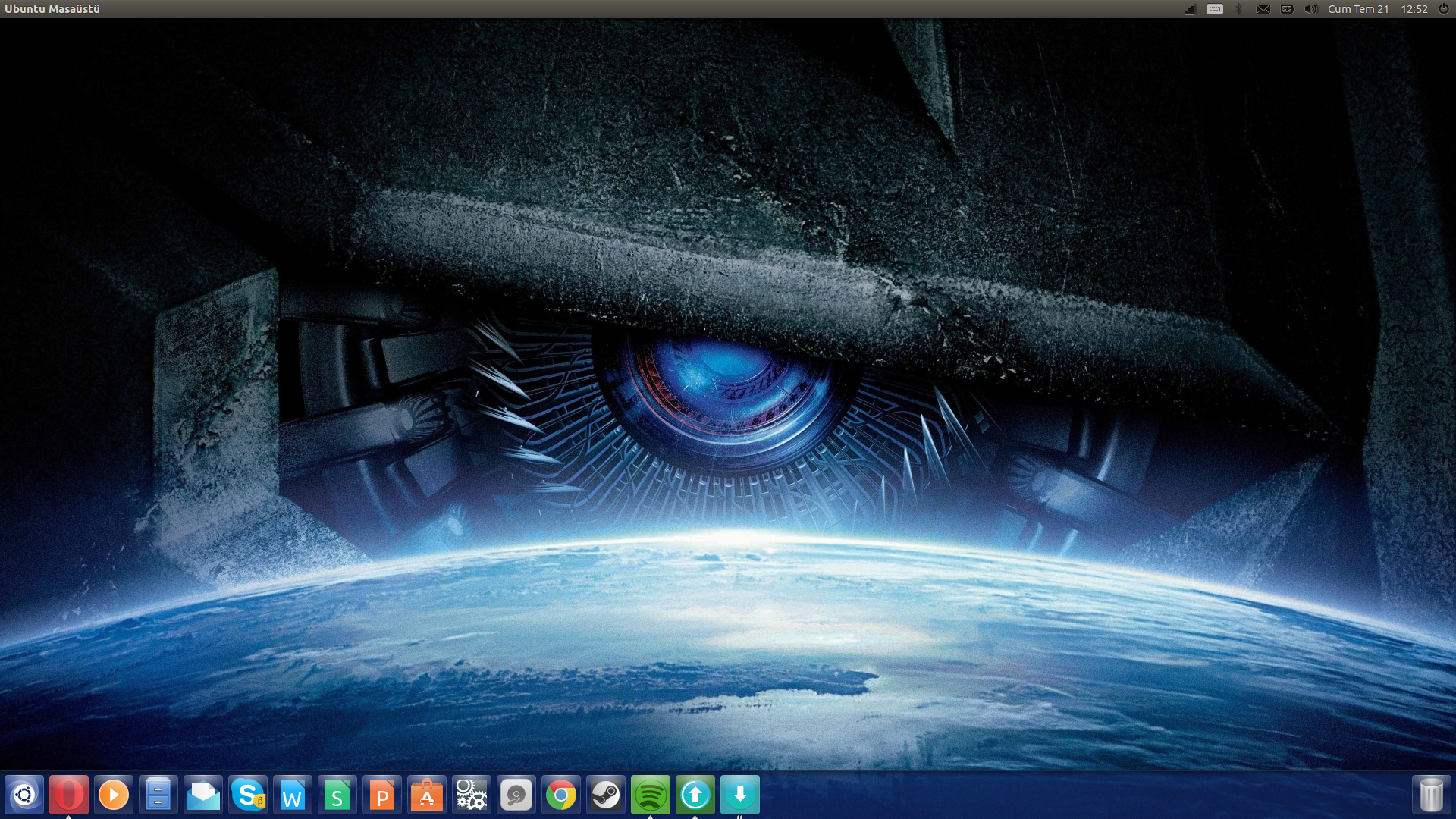Open the green Spreadsheets S icon
This screenshot has height=819, width=1456.
[337, 795]
